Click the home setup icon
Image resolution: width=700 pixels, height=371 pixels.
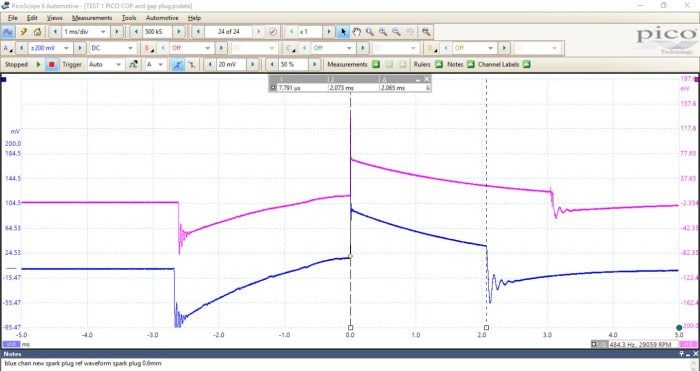38,32
